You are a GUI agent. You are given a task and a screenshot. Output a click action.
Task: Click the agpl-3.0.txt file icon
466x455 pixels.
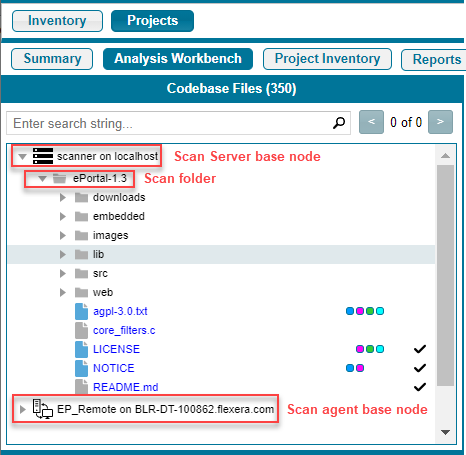(82, 311)
